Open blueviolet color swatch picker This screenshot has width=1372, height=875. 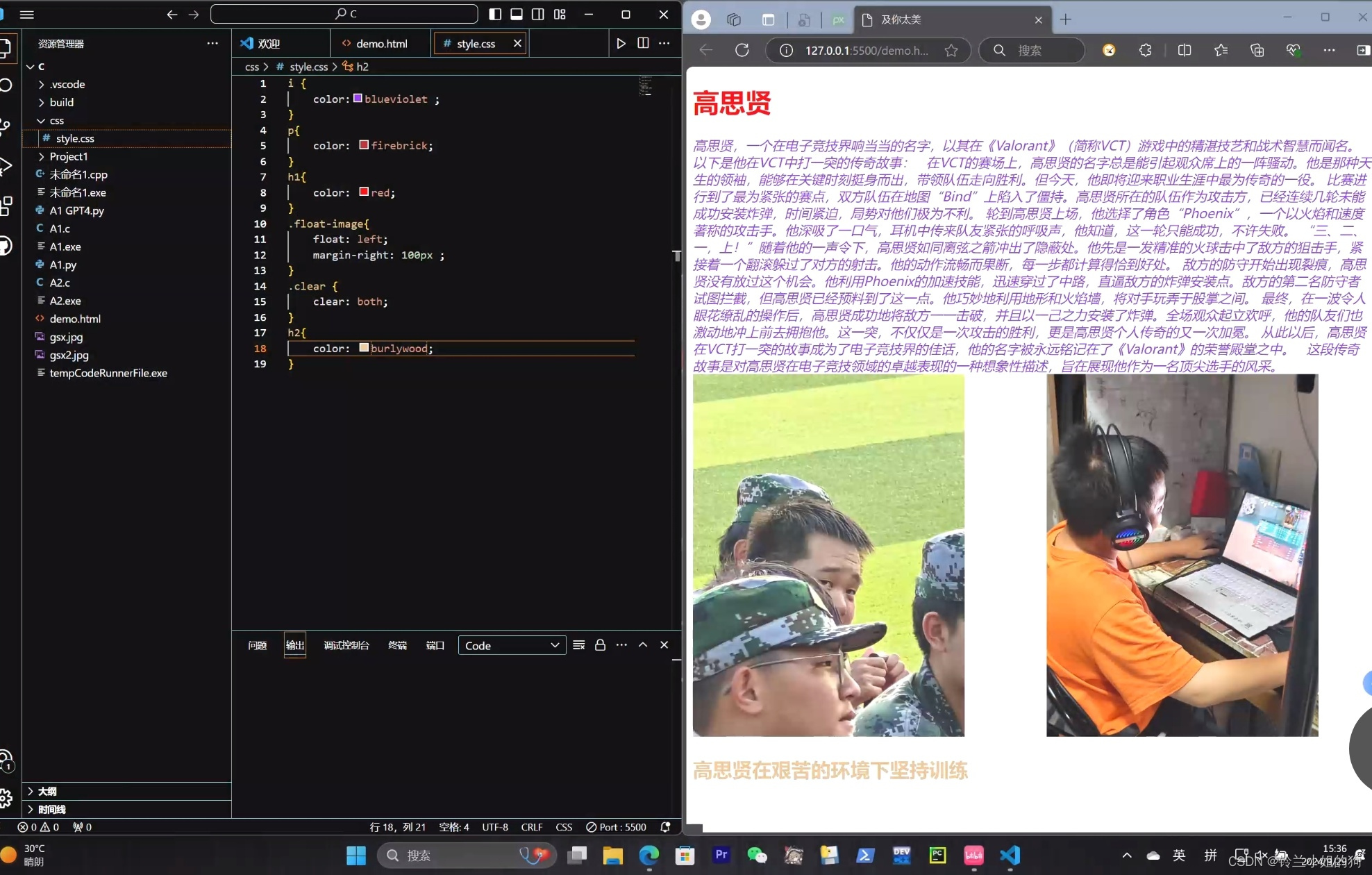pos(358,98)
